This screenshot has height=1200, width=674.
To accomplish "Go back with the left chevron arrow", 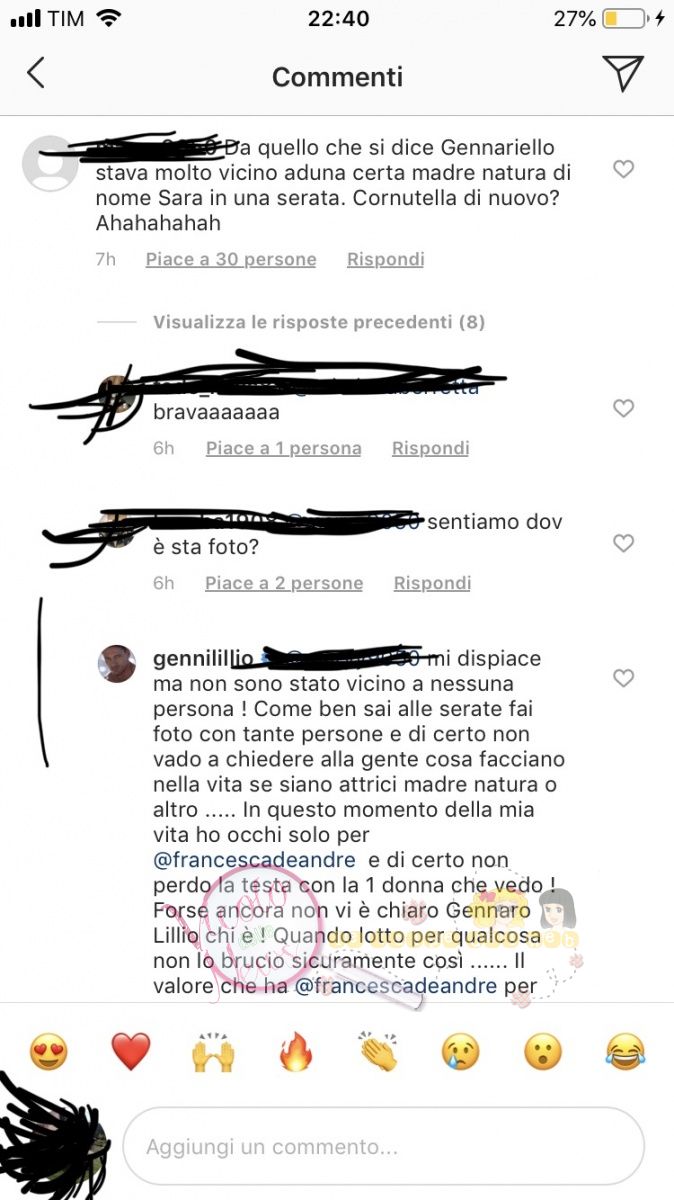I will [x=36, y=73].
